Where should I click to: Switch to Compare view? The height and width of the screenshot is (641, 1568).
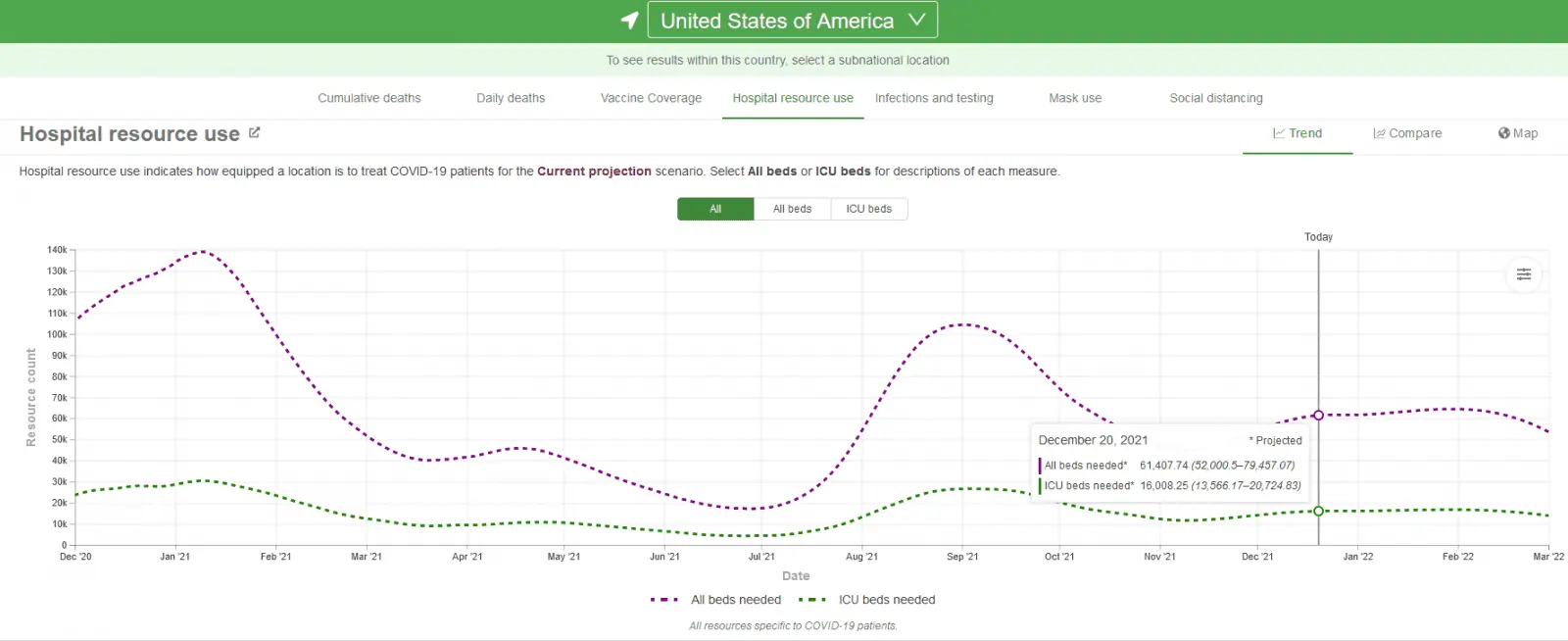tap(1407, 133)
